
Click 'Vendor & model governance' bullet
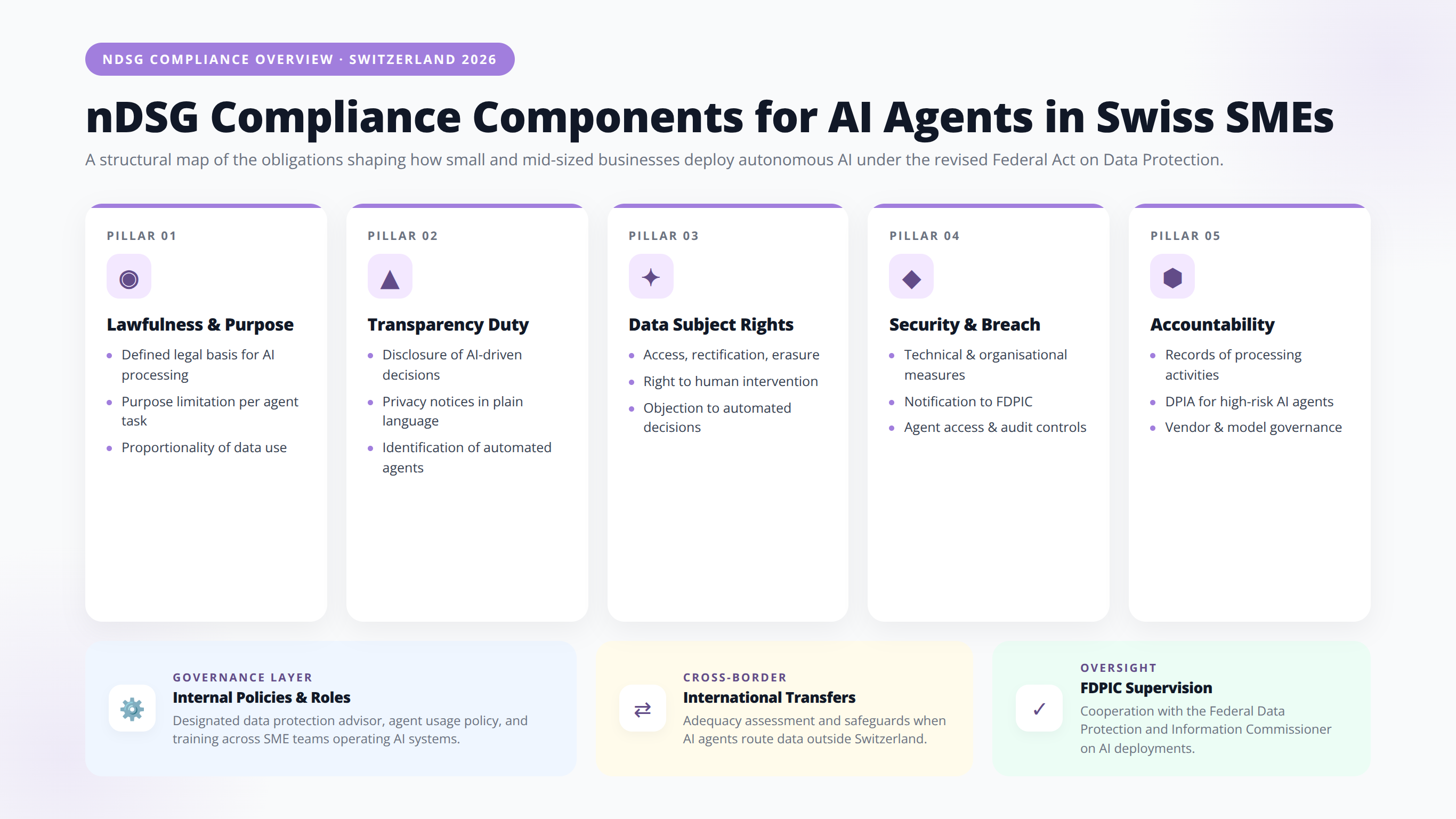pyautogui.click(x=1253, y=428)
